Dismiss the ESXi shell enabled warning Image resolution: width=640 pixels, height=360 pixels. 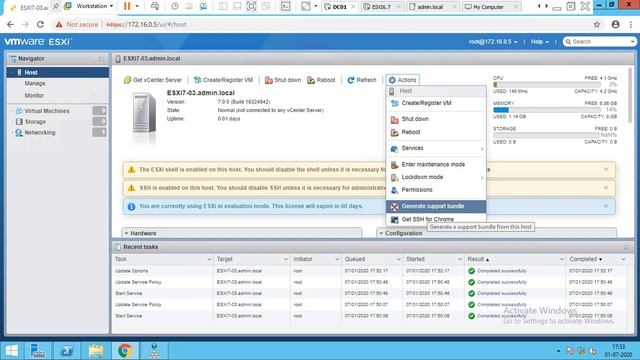tap(606, 169)
